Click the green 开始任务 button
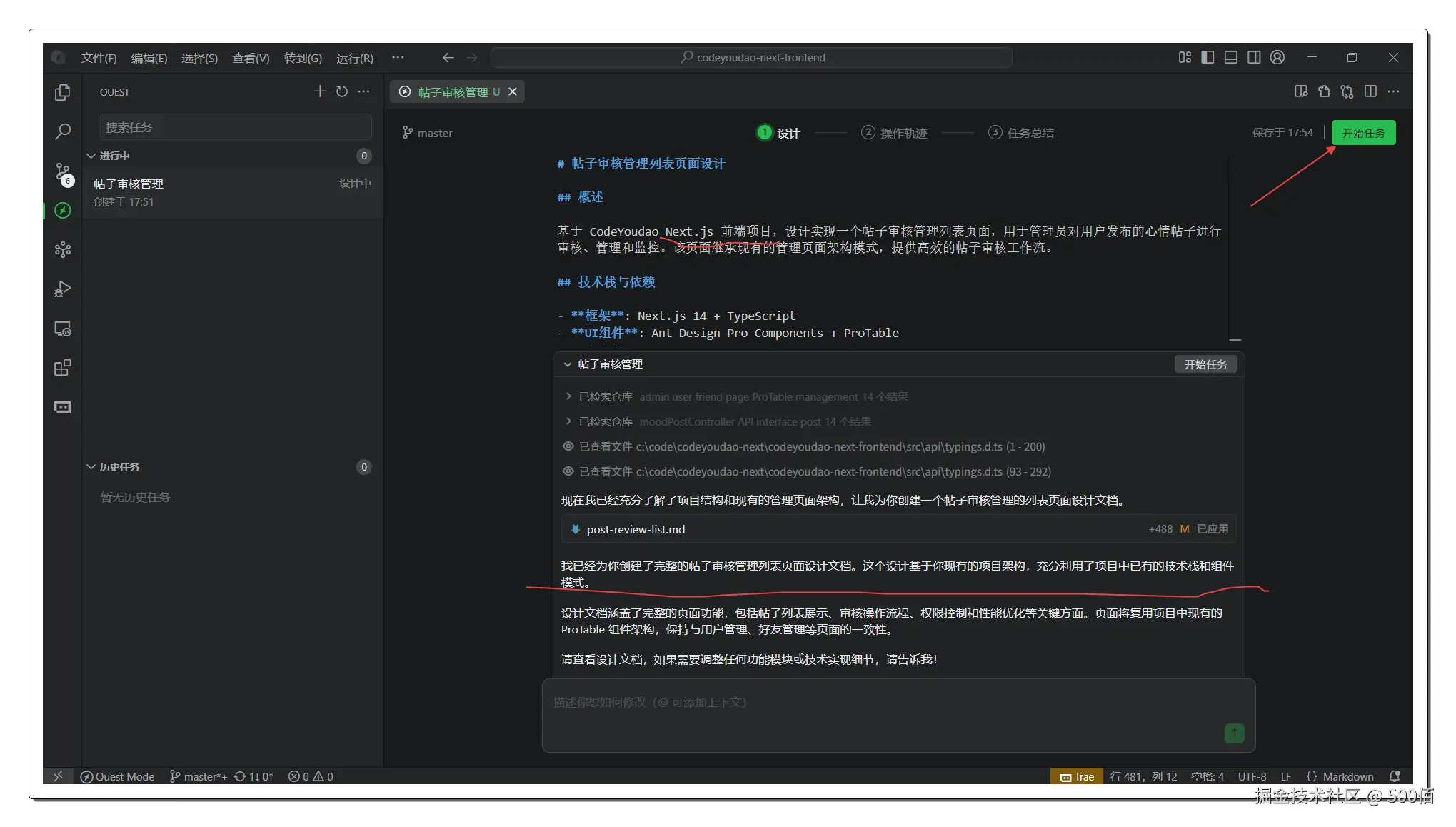The height and width of the screenshot is (827, 1456). [1363, 132]
